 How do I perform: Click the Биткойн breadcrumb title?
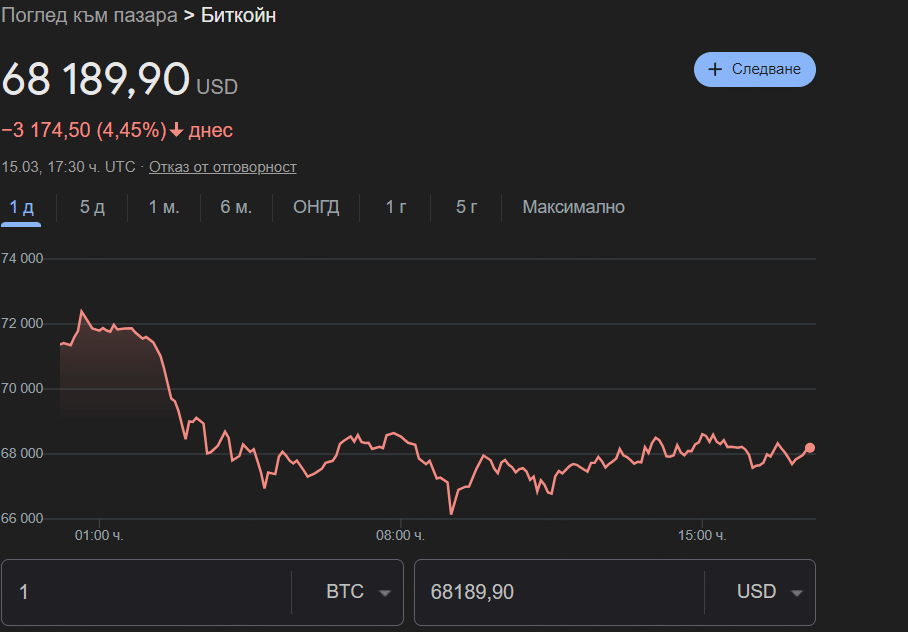(238, 16)
